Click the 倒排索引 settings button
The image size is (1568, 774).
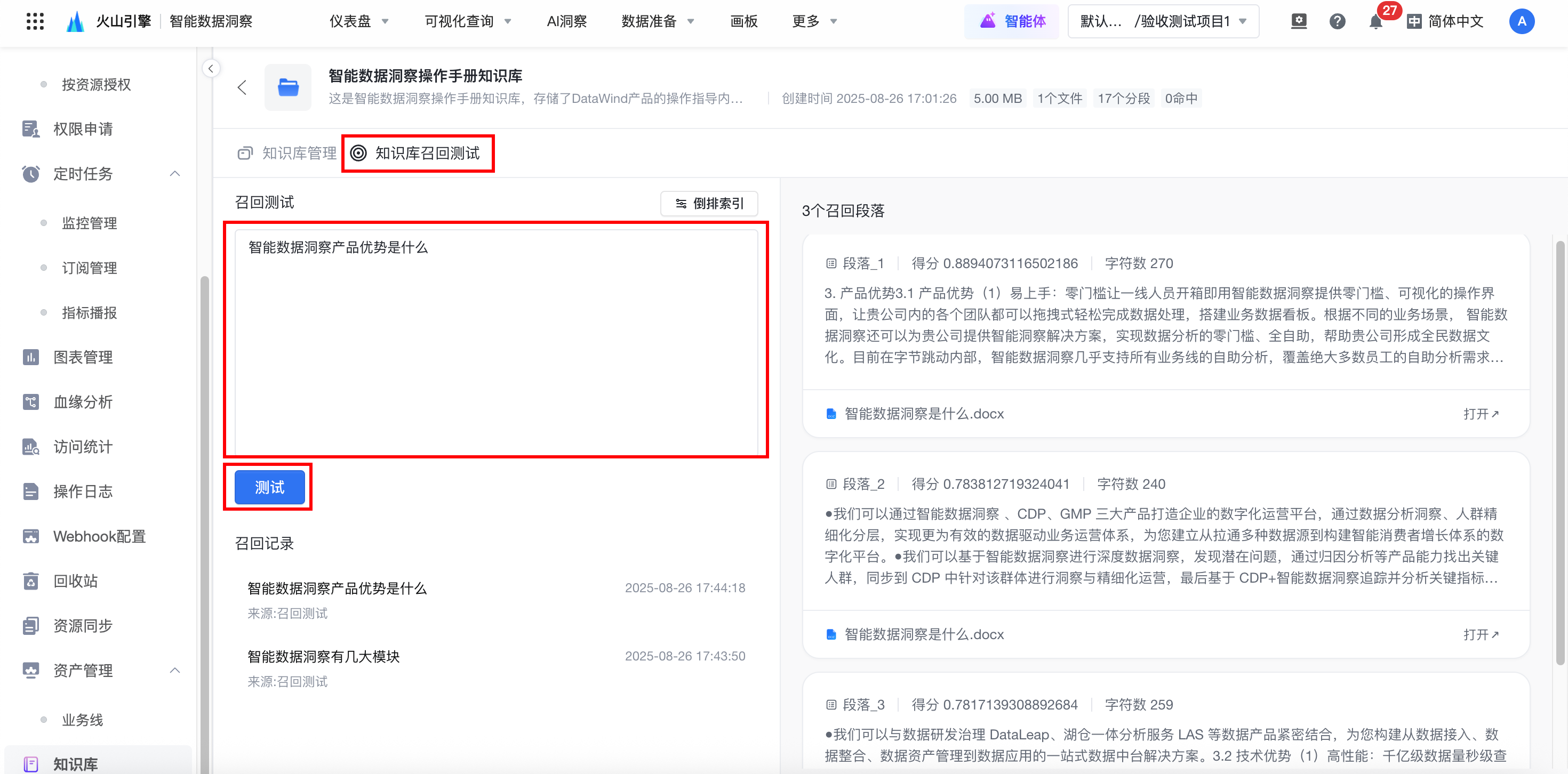[709, 203]
